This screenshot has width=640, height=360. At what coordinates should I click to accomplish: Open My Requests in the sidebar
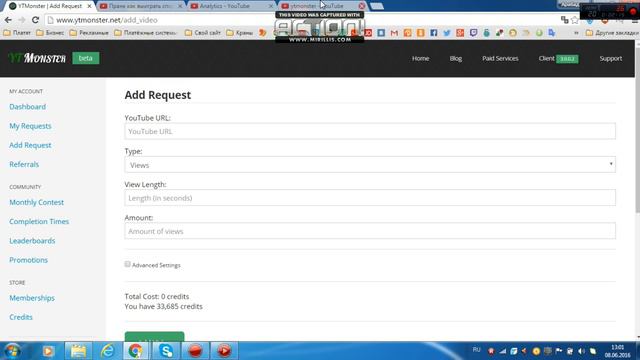click(x=30, y=126)
